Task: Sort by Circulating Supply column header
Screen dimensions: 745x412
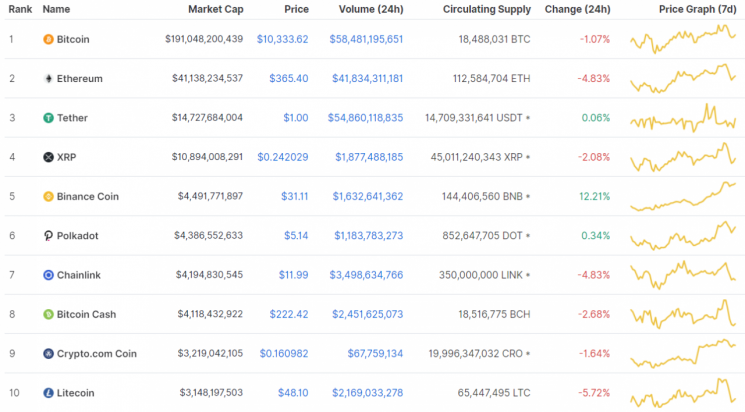Action: 487,9
